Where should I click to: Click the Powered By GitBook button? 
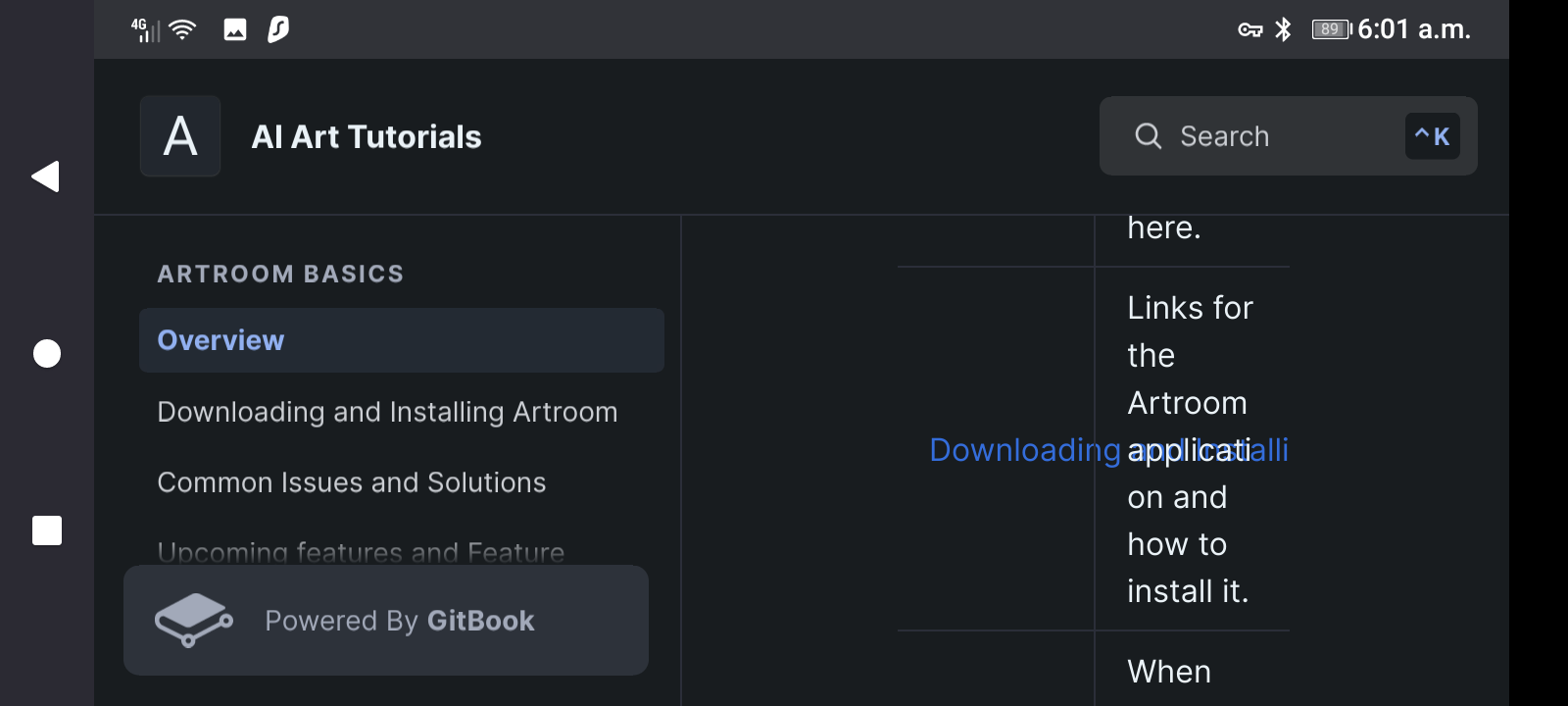click(386, 620)
